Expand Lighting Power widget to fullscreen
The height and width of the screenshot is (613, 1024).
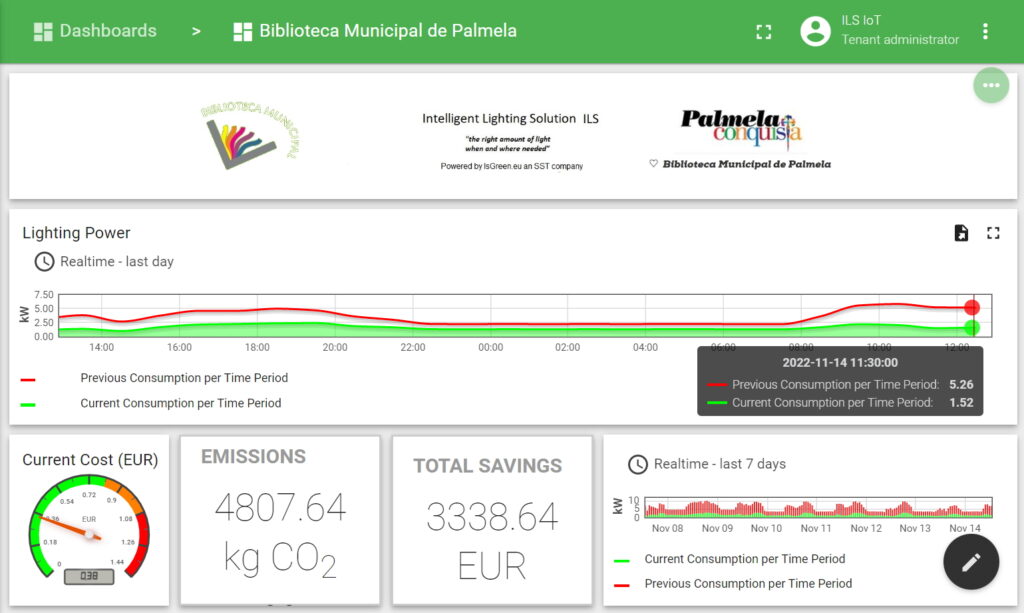[993, 233]
